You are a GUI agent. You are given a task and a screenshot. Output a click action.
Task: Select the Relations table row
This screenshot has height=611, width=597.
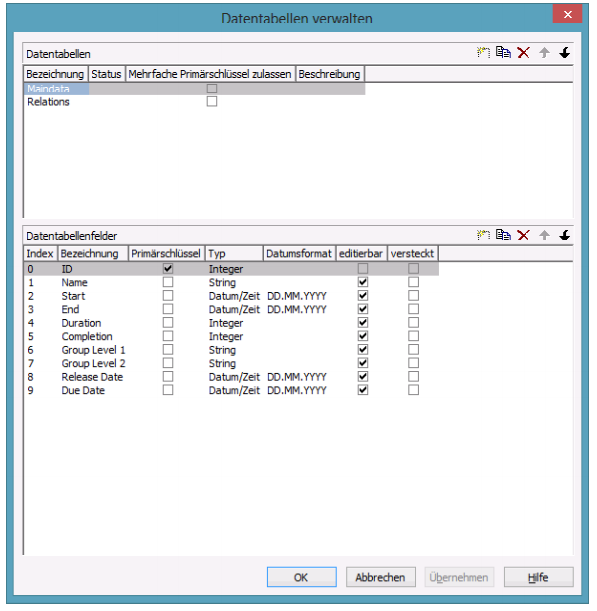pos(194,102)
